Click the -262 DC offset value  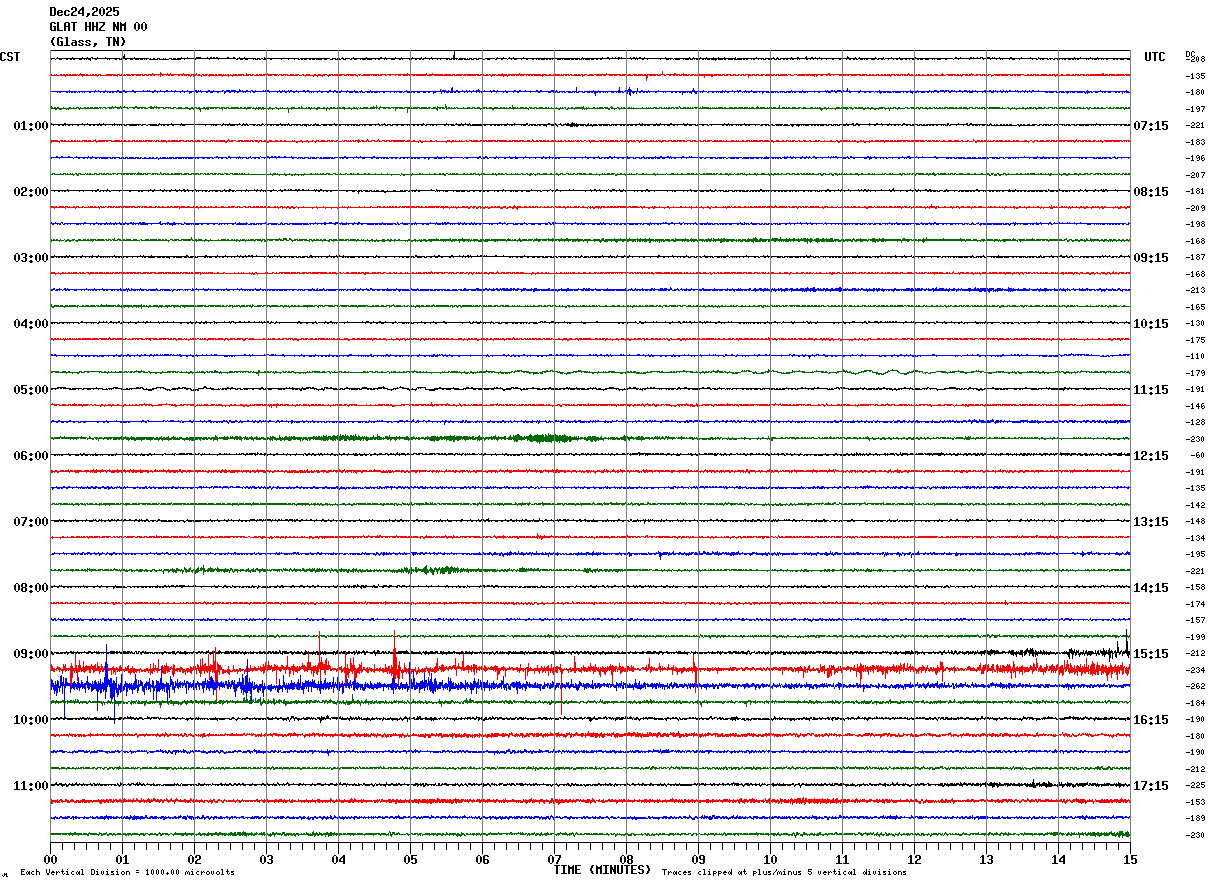pos(1196,687)
